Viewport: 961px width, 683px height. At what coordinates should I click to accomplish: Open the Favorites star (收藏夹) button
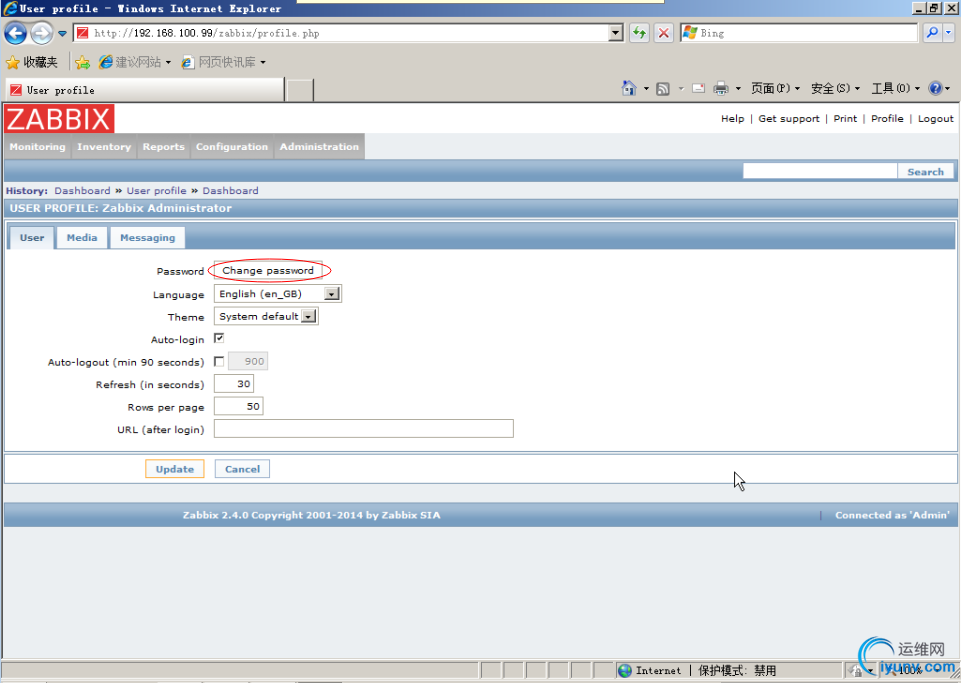click(x=32, y=62)
